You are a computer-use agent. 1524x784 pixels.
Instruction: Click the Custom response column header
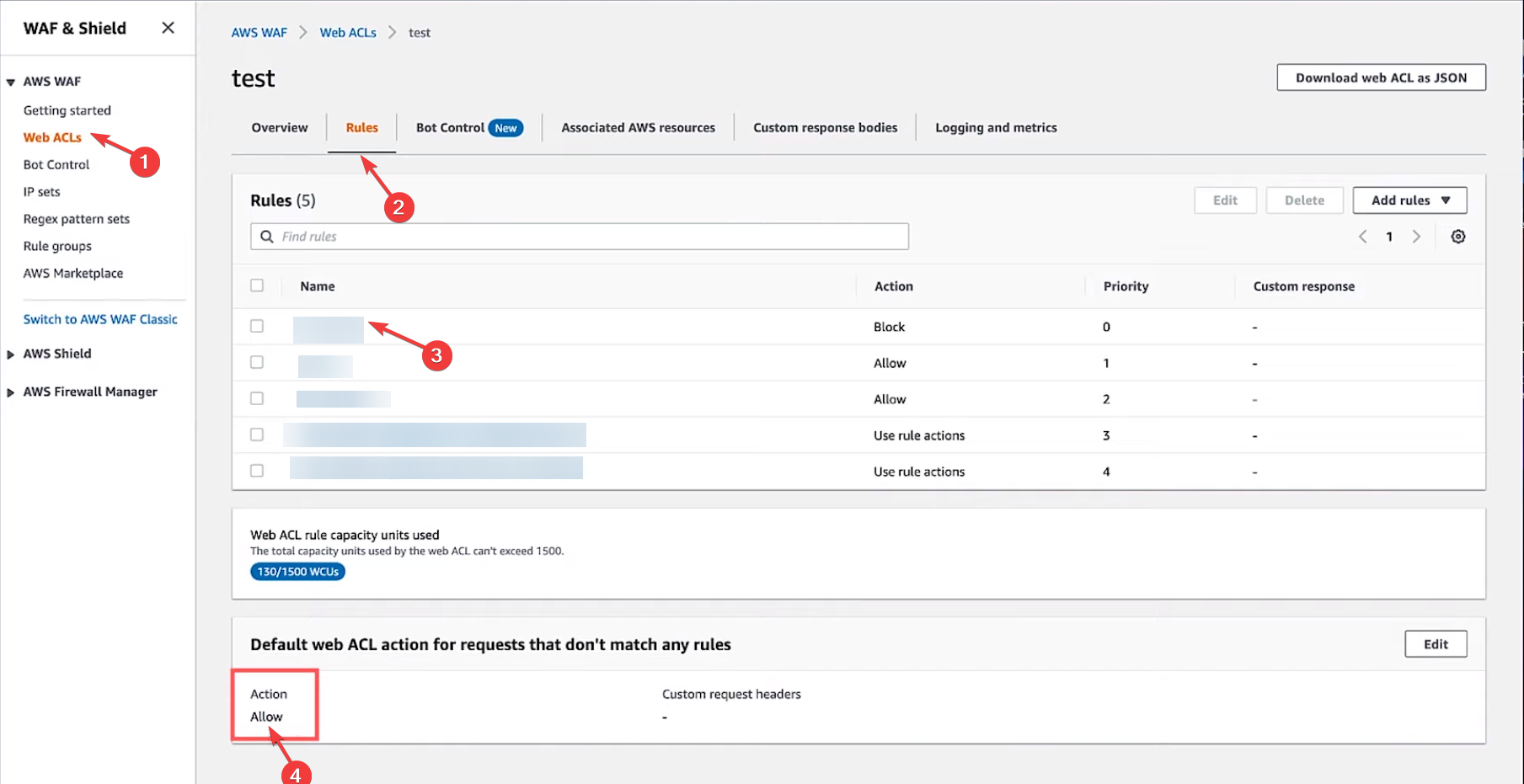[x=1304, y=286]
